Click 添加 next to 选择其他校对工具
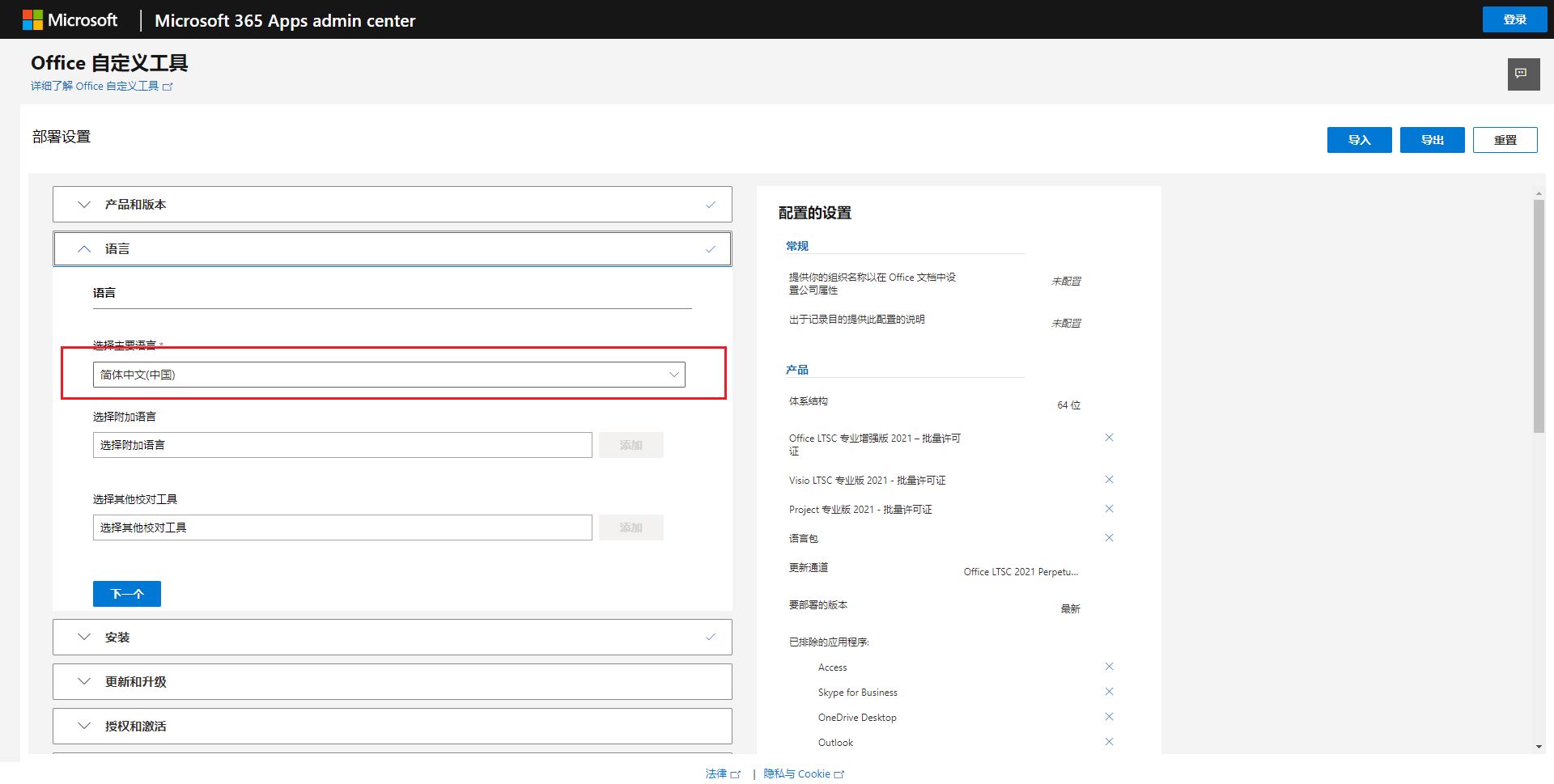The image size is (1554, 784). (x=631, y=528)
